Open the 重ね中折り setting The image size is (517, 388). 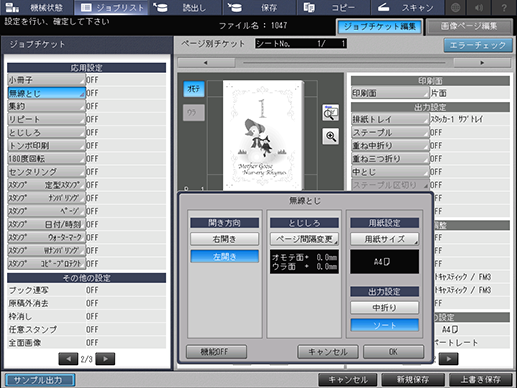click(390, 146)
